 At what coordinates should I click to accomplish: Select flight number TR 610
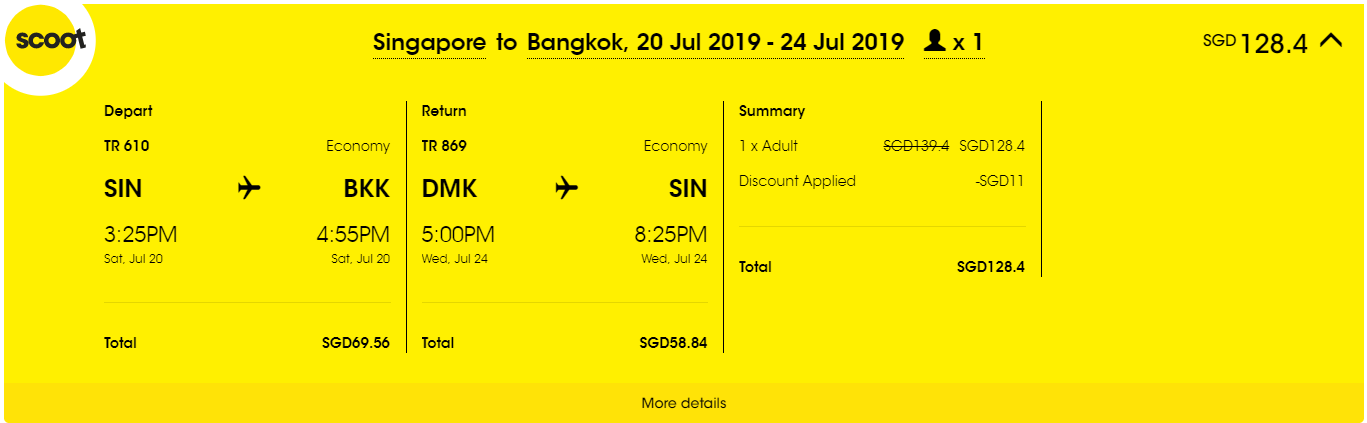click(126, 146)
